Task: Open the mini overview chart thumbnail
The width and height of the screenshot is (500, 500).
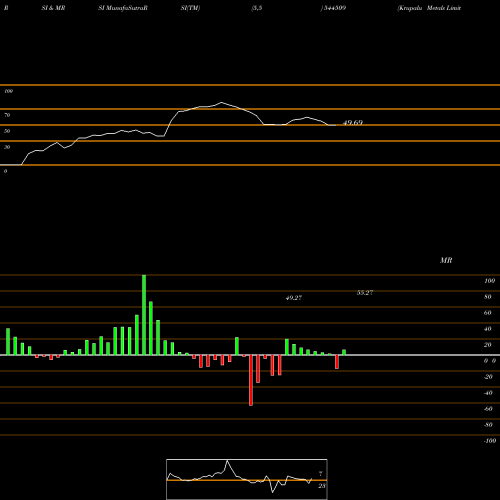Action: [x=247, y=479]
